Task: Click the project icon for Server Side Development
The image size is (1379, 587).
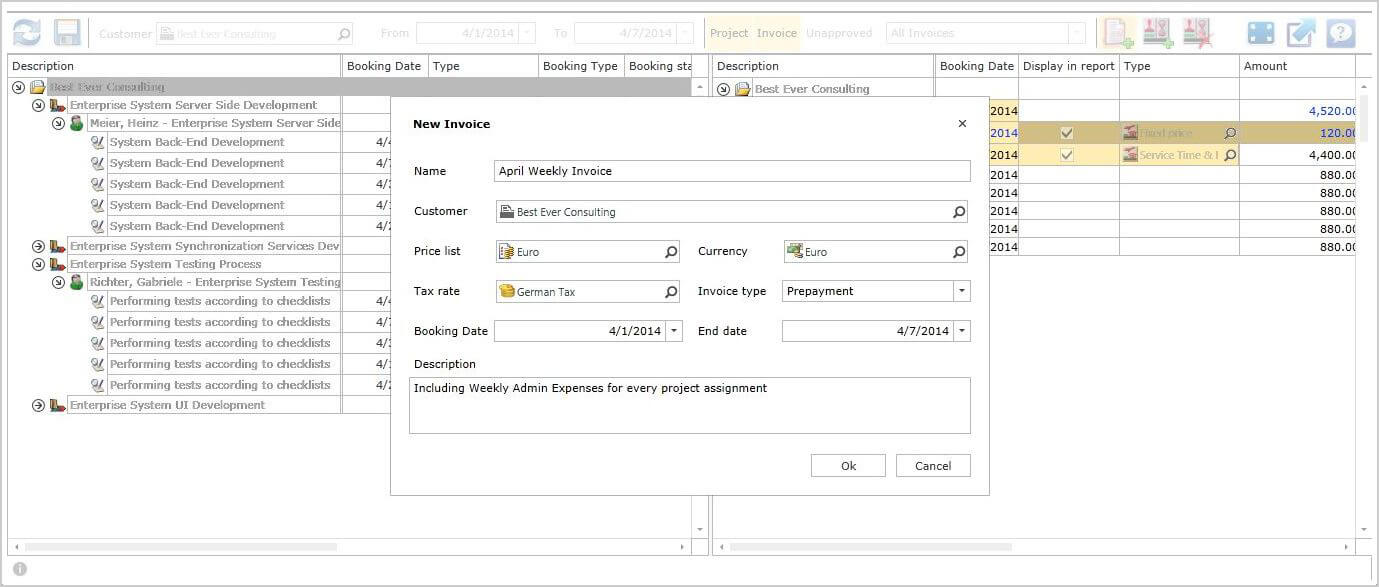Action: (57, 105)
